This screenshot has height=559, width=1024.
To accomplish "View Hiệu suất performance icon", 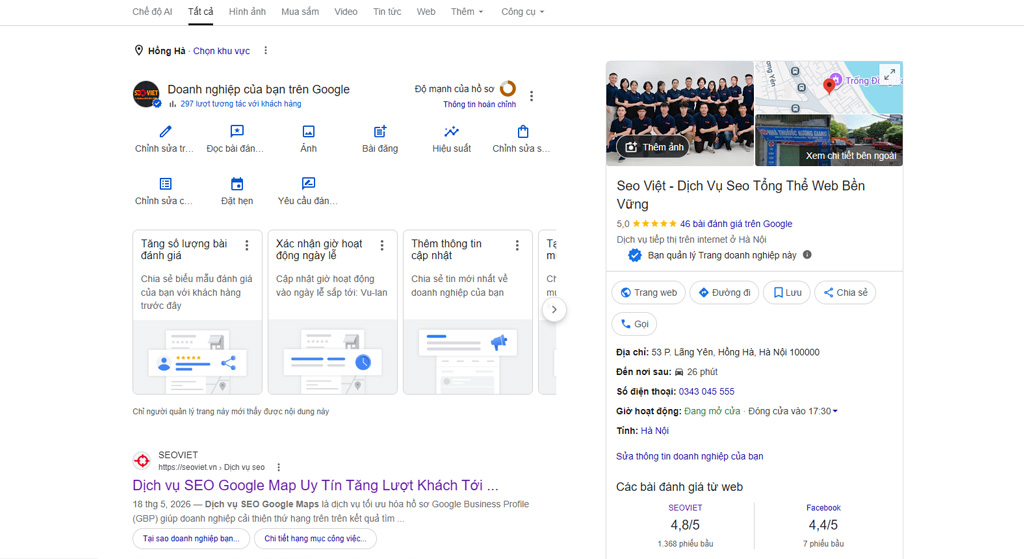I will 451,131.
